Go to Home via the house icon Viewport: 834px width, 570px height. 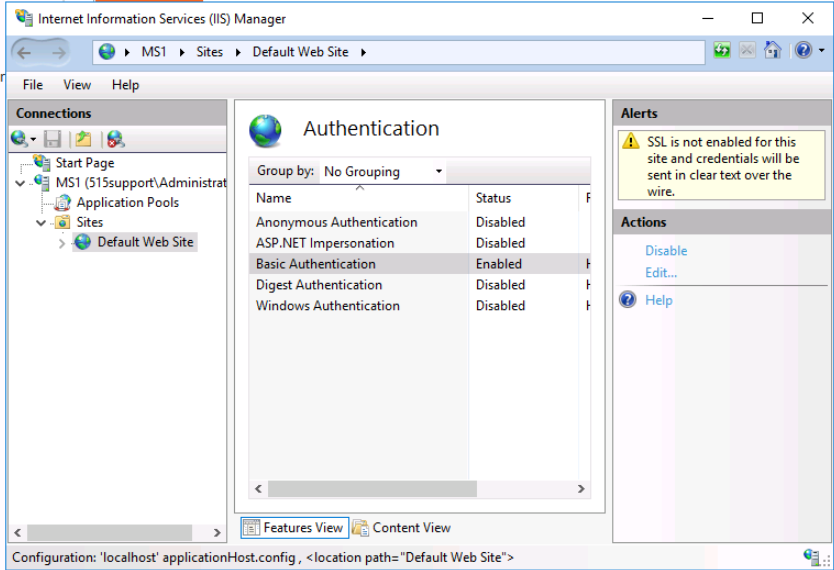pos(772,51)
